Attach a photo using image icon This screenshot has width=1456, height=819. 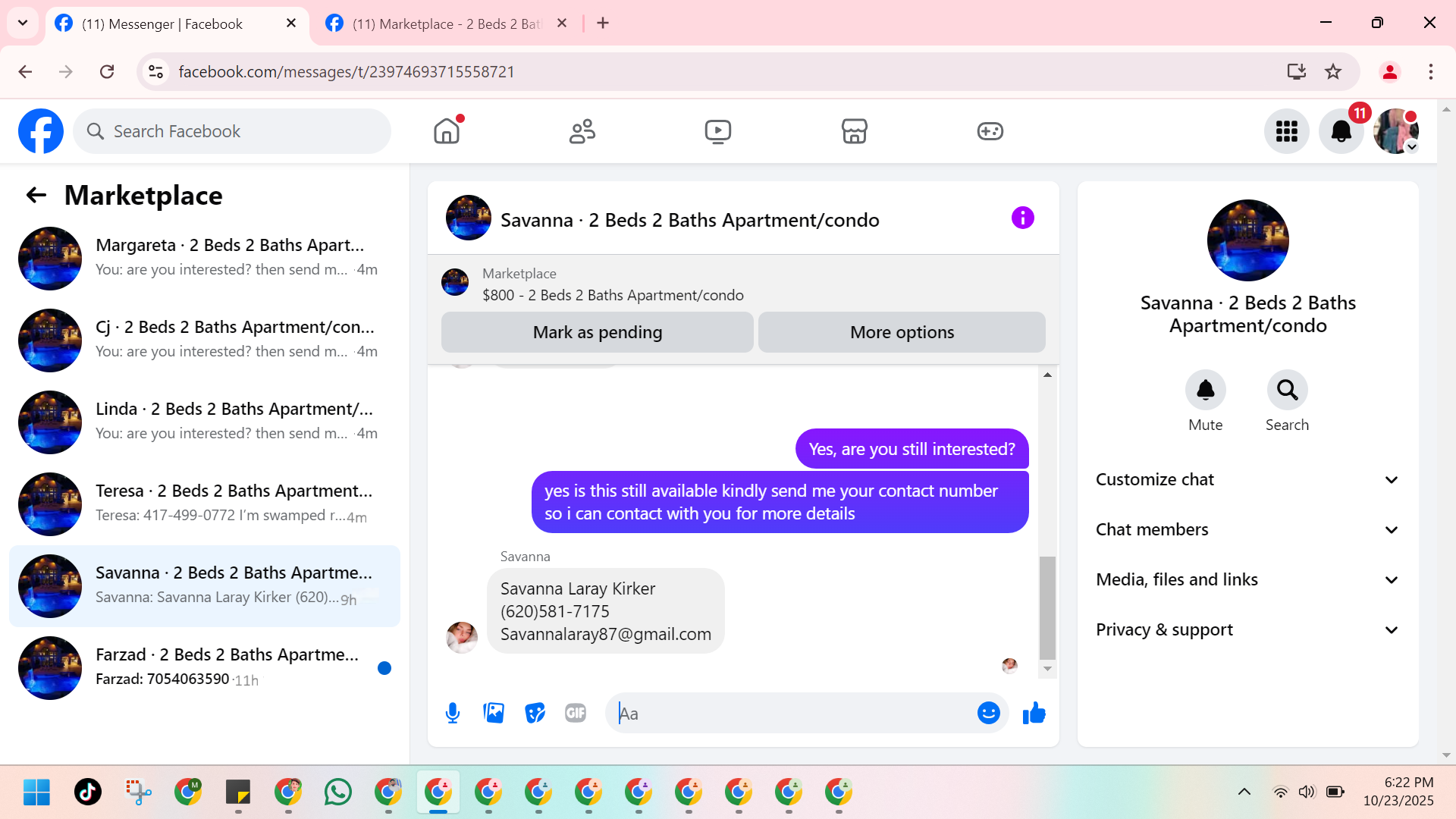pos(494,713)
